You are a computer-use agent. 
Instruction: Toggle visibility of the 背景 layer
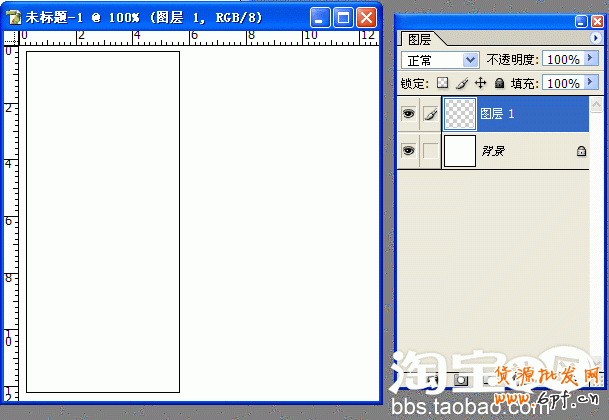pyautogui.click(x=408, y=151)
